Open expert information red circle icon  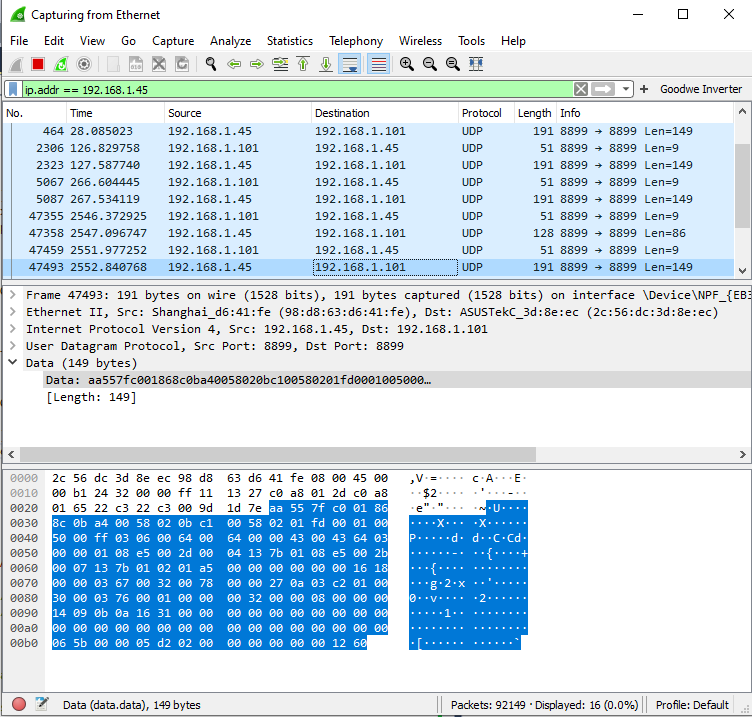[19, 704]
